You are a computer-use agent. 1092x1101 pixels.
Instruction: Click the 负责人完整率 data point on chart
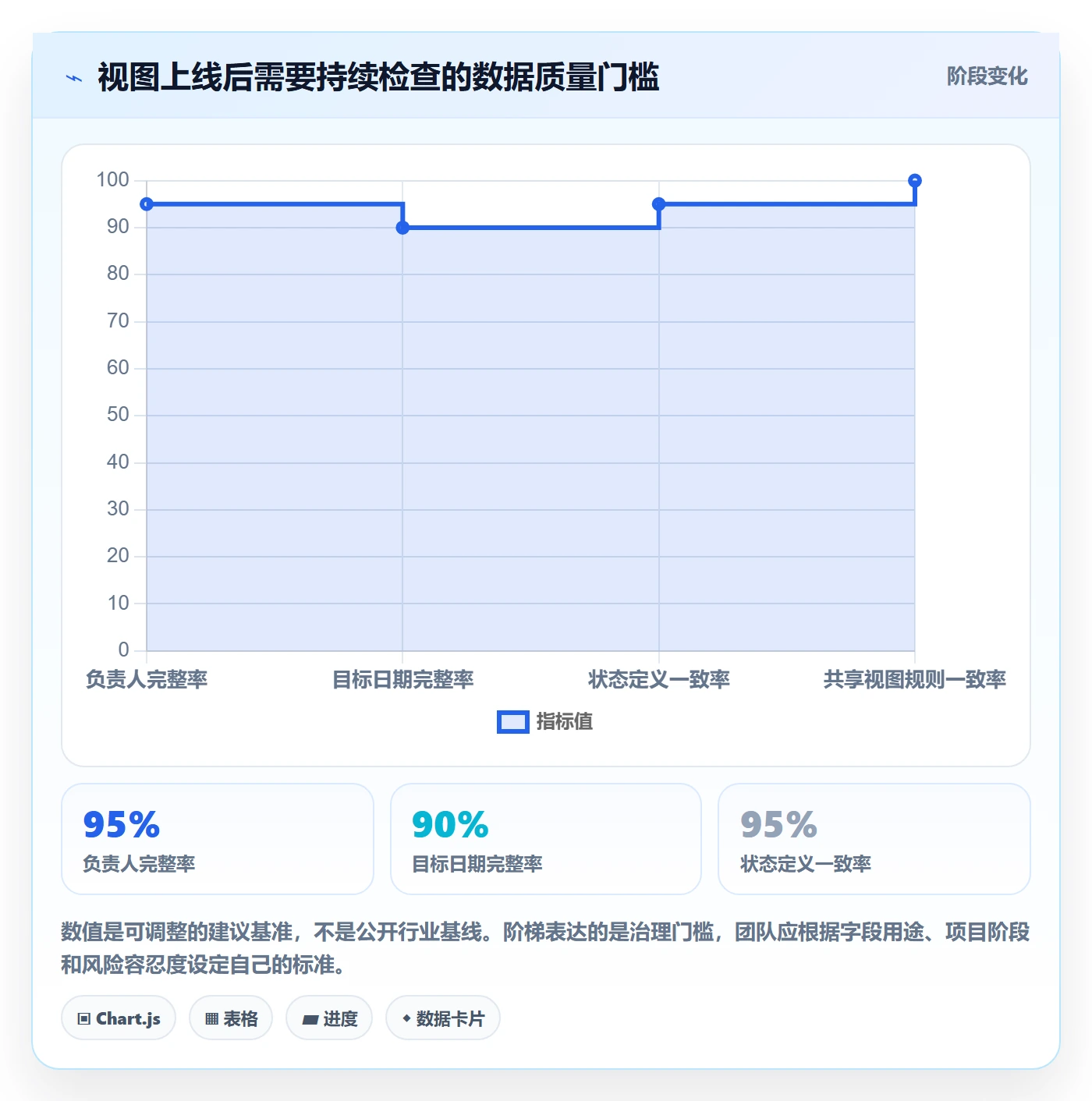(147, 204)
